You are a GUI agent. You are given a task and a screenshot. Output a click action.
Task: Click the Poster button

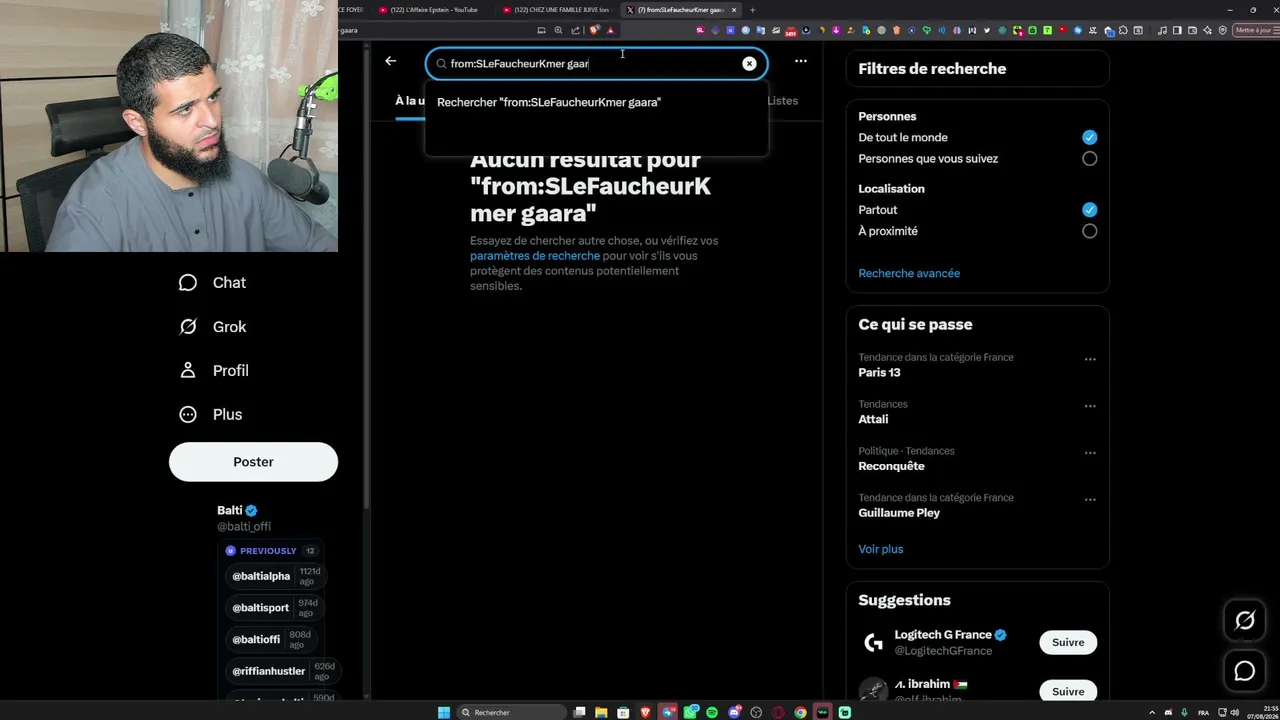253,462
